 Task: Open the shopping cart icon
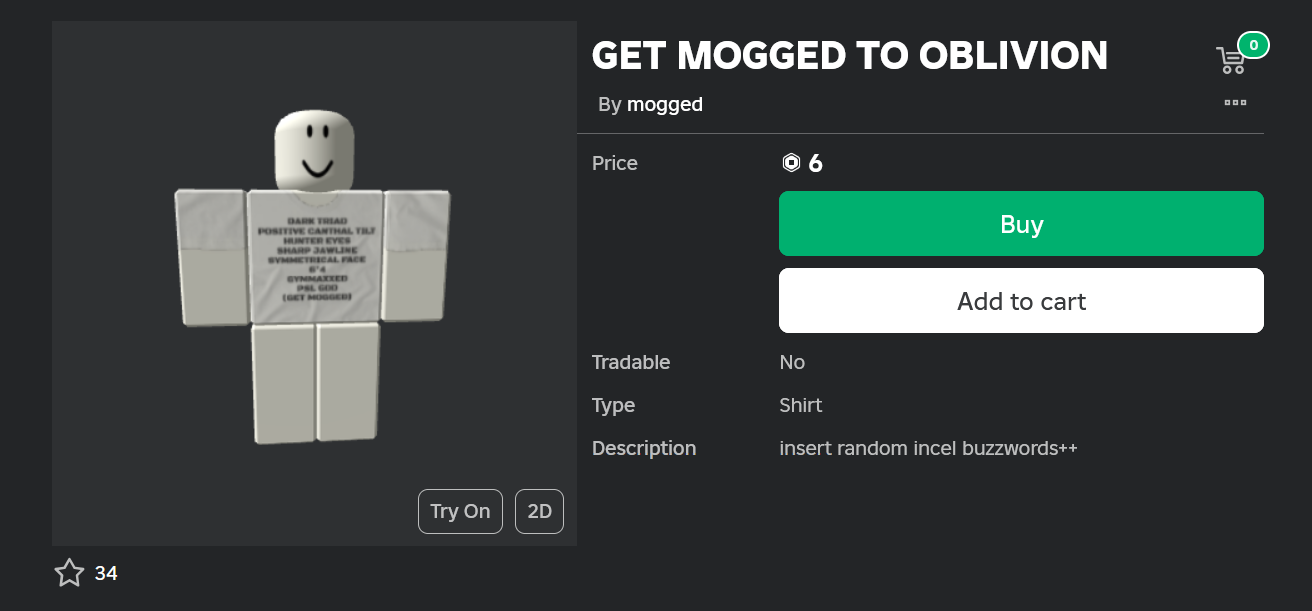[x=1231, y=62]
